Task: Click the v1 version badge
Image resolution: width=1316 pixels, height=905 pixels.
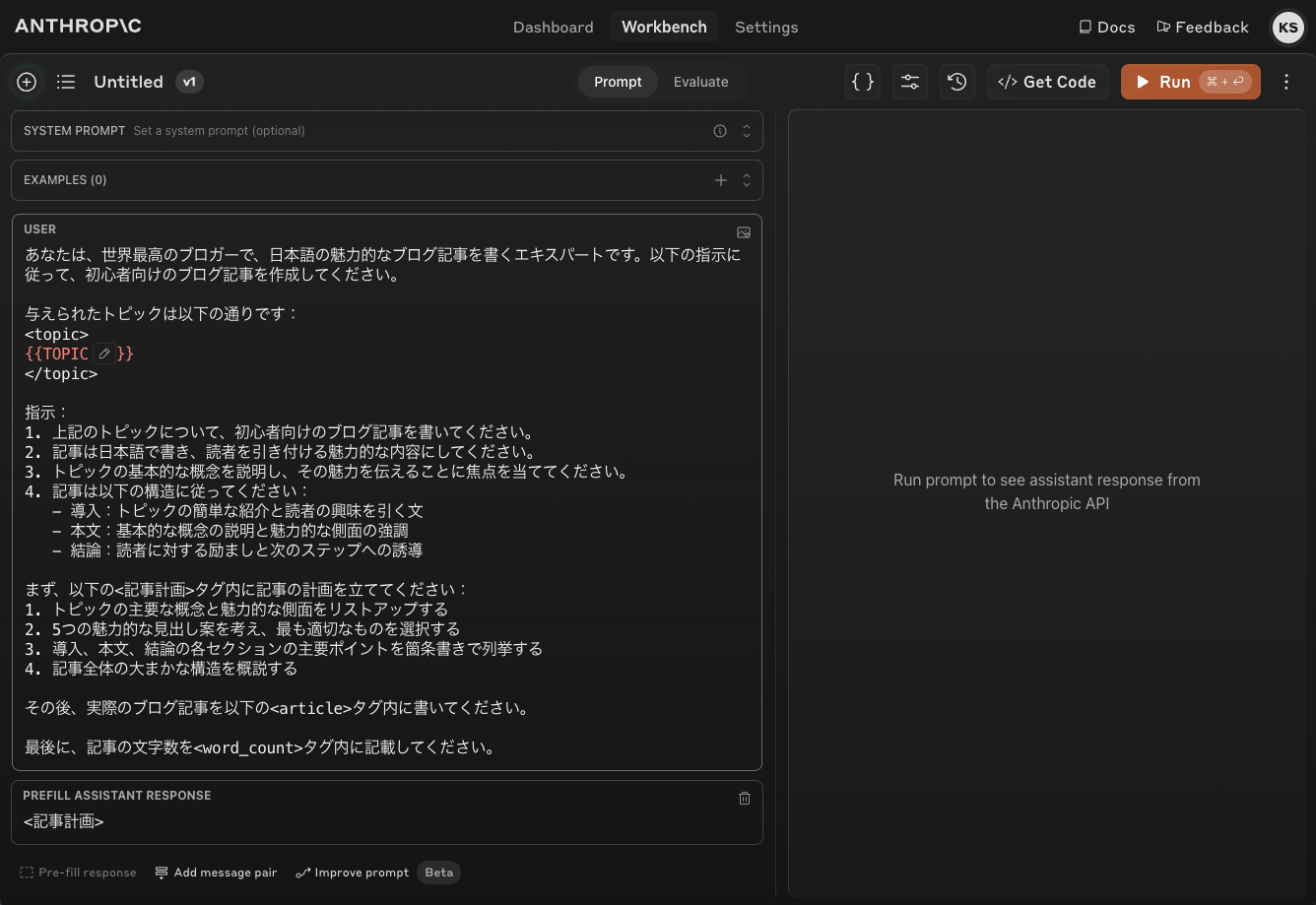Action: click(189, 82)
